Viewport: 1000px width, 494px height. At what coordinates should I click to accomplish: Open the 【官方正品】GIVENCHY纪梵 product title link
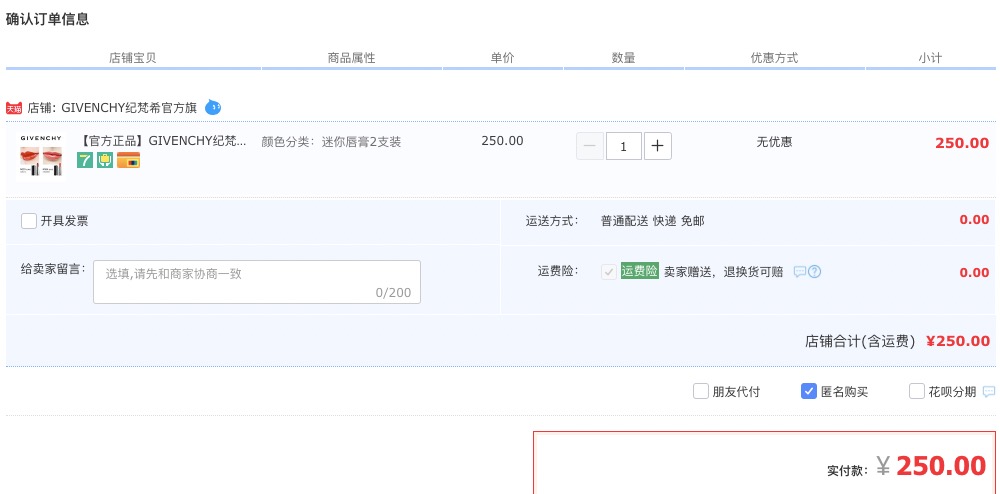click(x=163, y=142)
